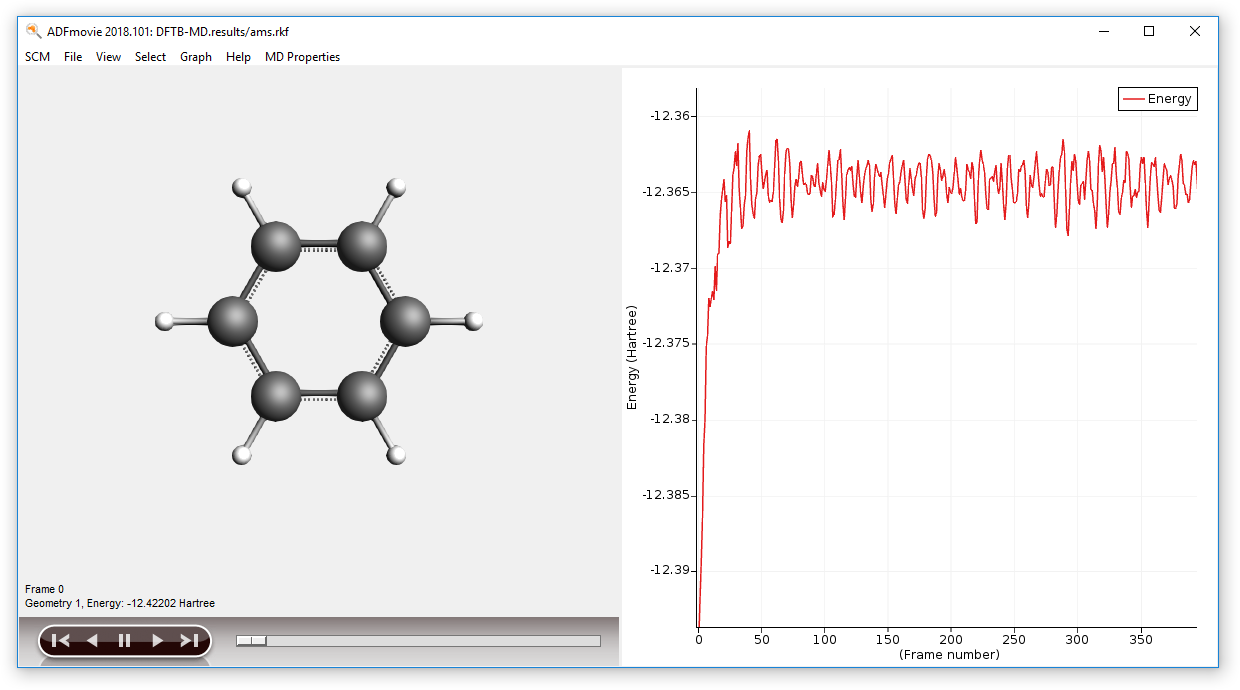Minimize the ADFmovie window

coord(1103,31)
